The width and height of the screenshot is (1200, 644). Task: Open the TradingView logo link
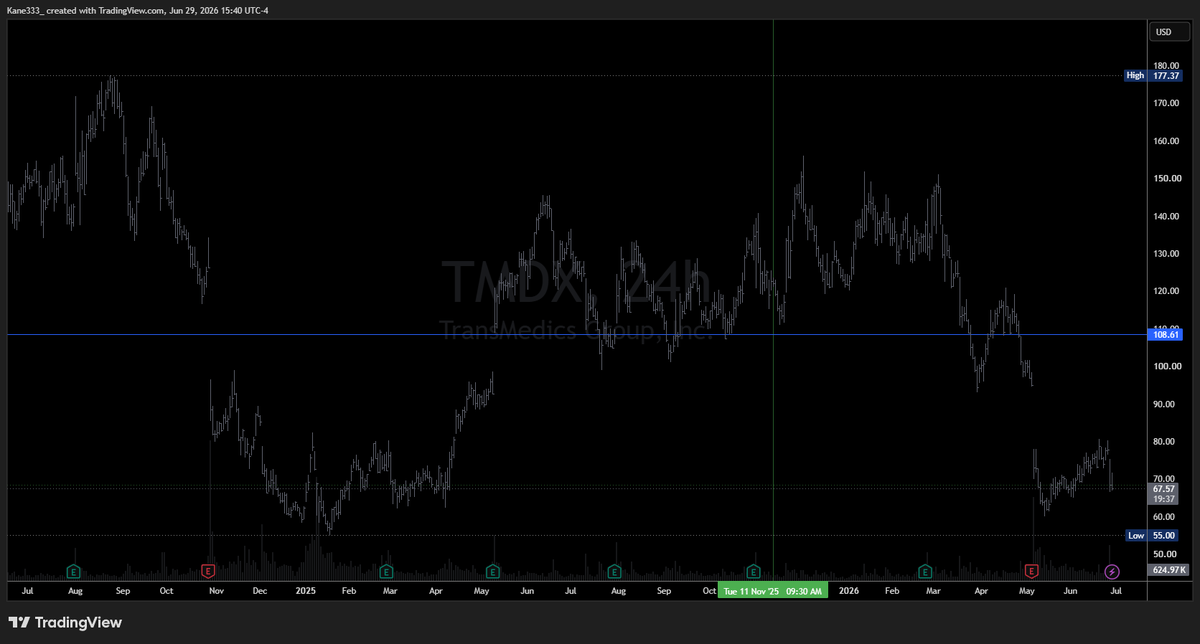(65, 622)
